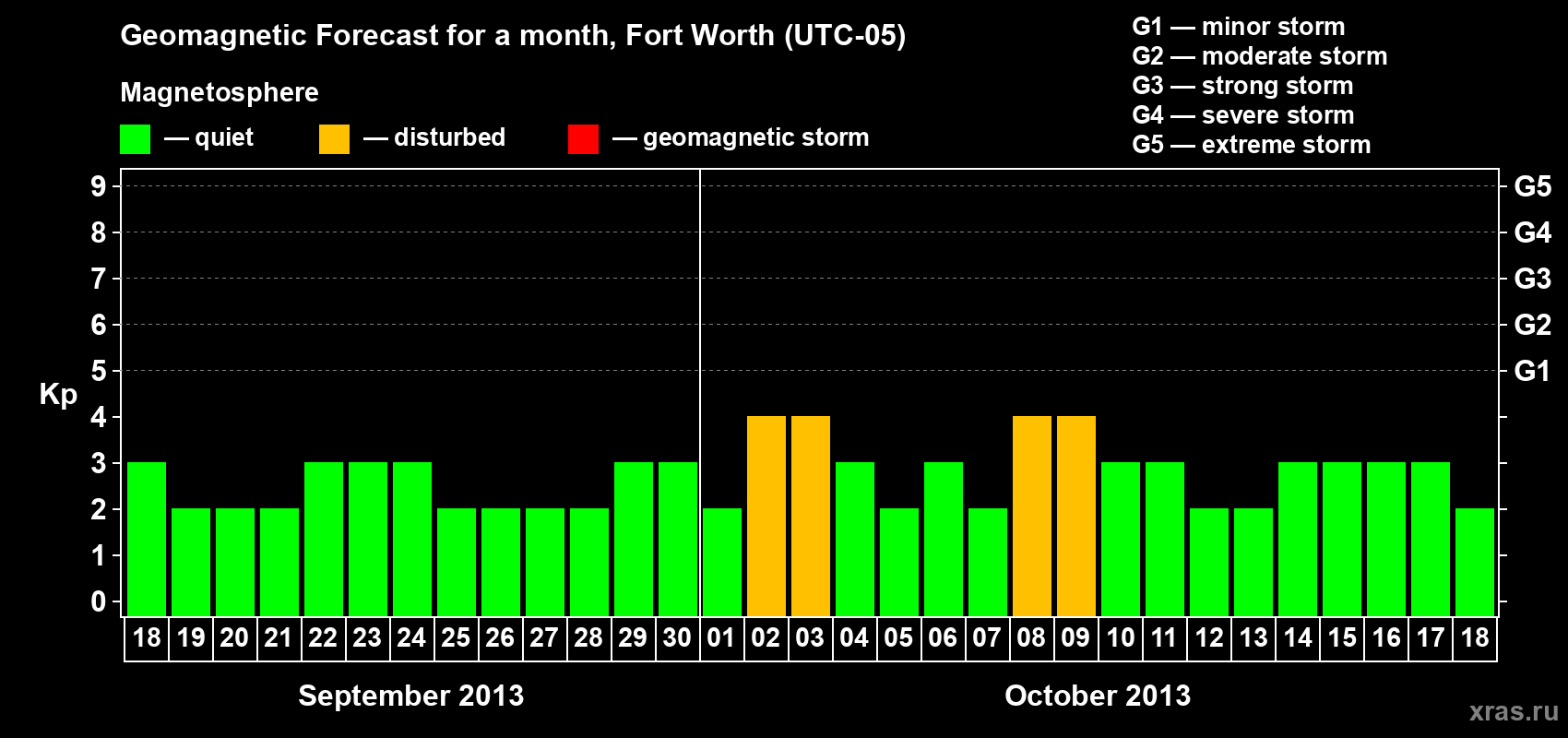Click the G1 label on right axis
The height and width of the screenshot is (738, 1568).
[x=1533, y=371]
